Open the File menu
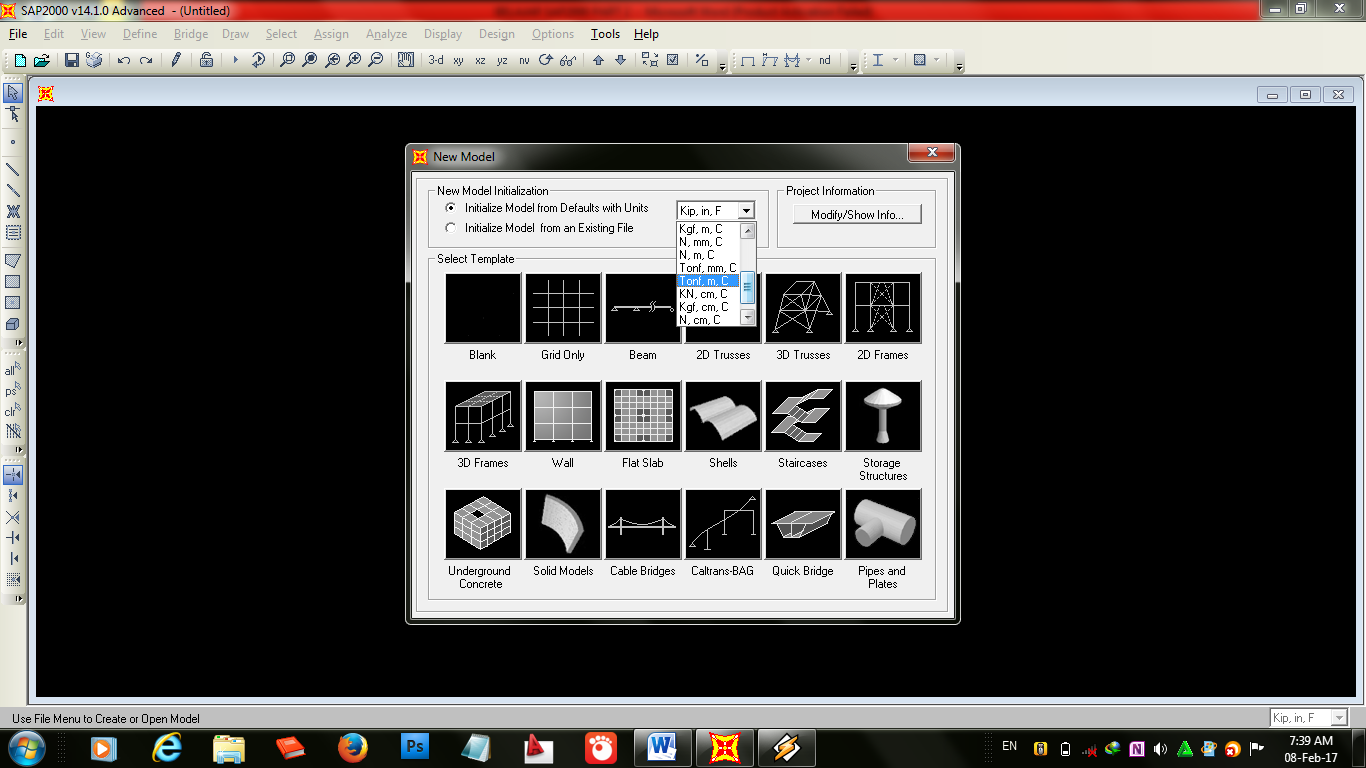 click(x=18, y=34)
